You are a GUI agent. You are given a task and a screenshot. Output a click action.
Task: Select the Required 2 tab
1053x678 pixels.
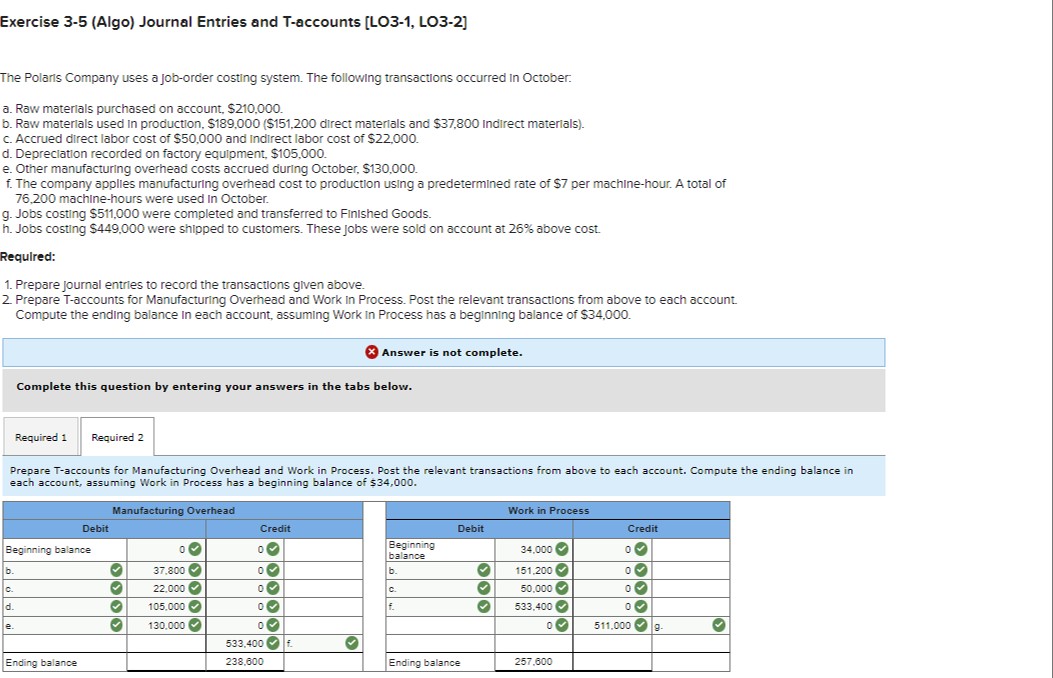[118, 437]
